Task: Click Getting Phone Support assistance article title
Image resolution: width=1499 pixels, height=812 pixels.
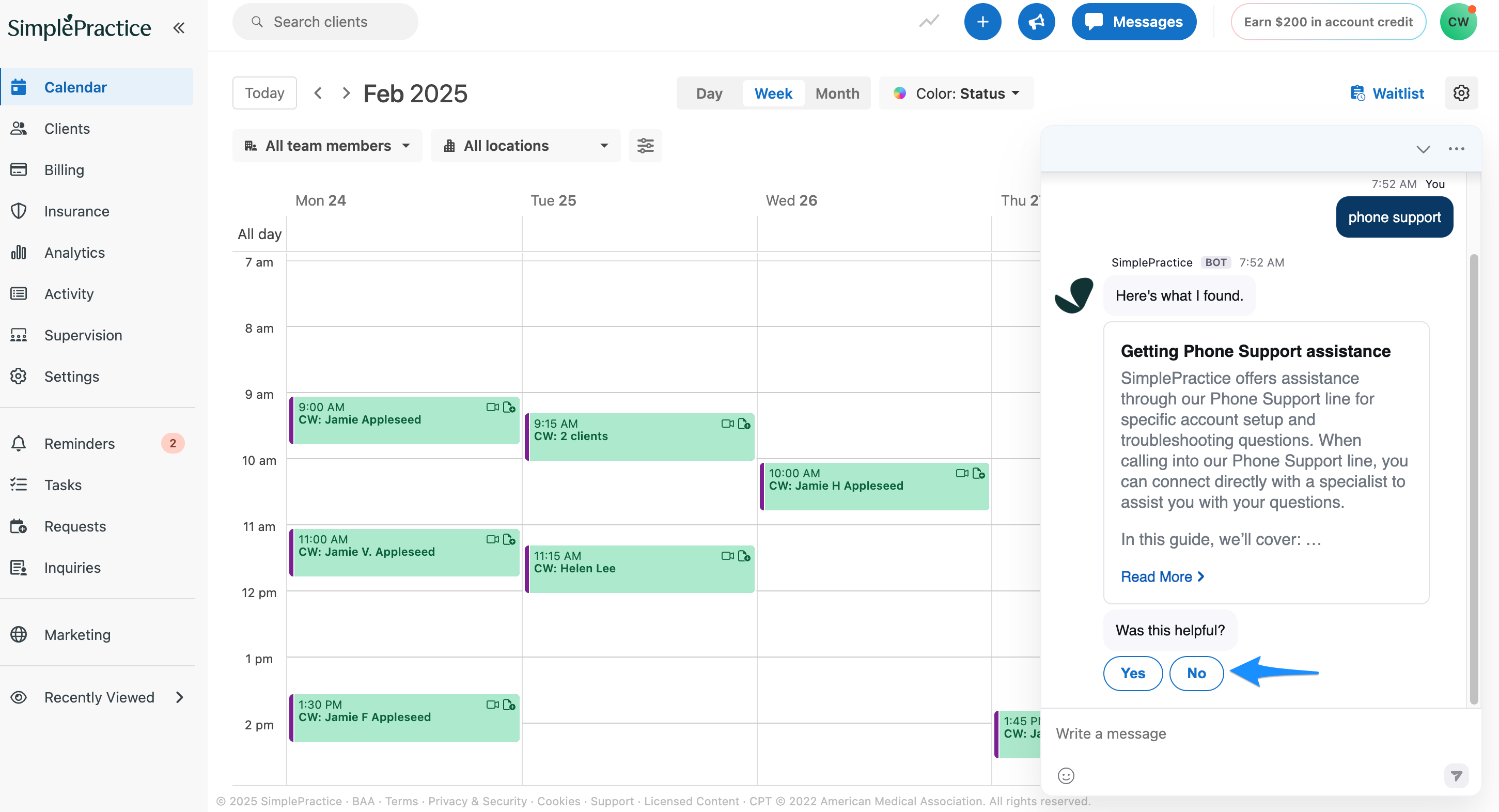Action: (1255, 351)
